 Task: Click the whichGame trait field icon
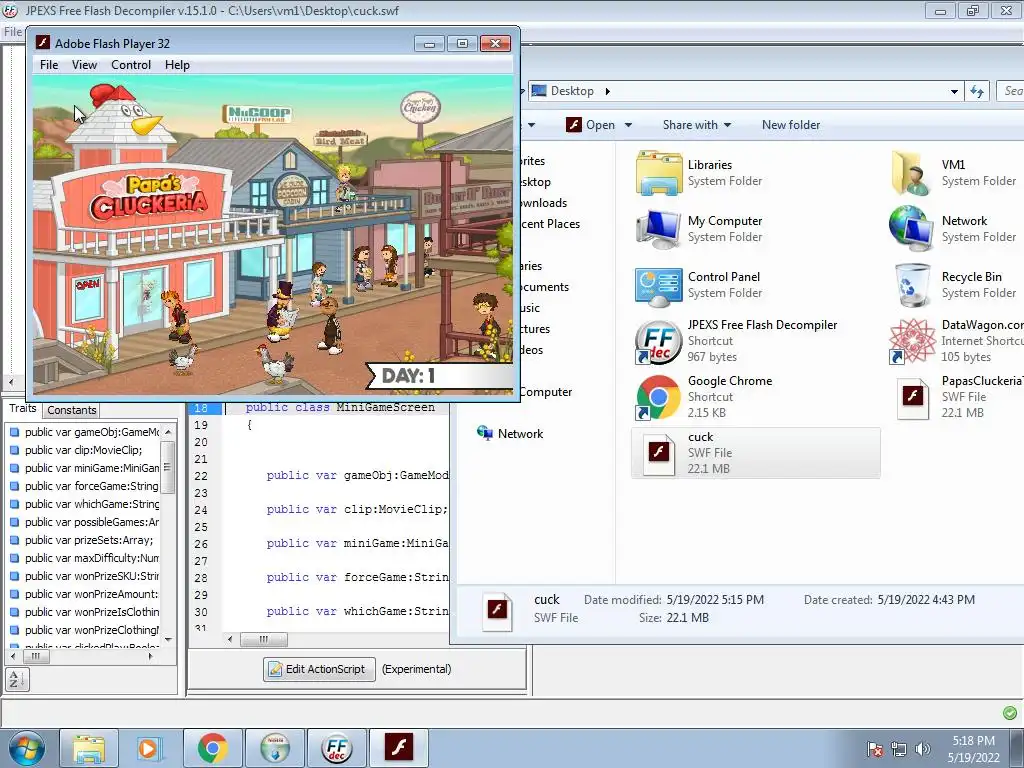pyautogui.click(x=14, y=504)
